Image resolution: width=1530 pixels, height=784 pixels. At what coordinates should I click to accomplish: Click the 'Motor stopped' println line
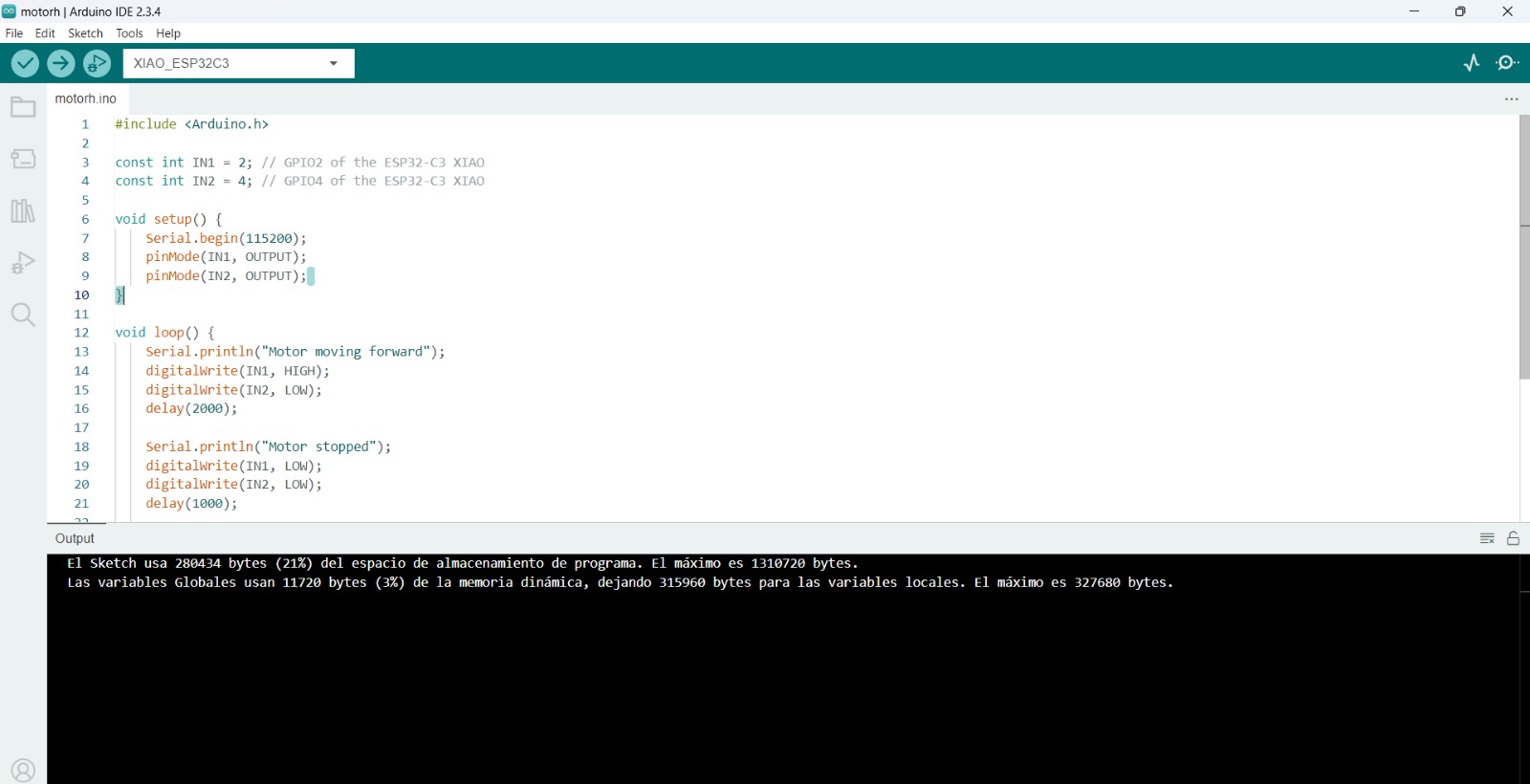click(x=269, y=446)
